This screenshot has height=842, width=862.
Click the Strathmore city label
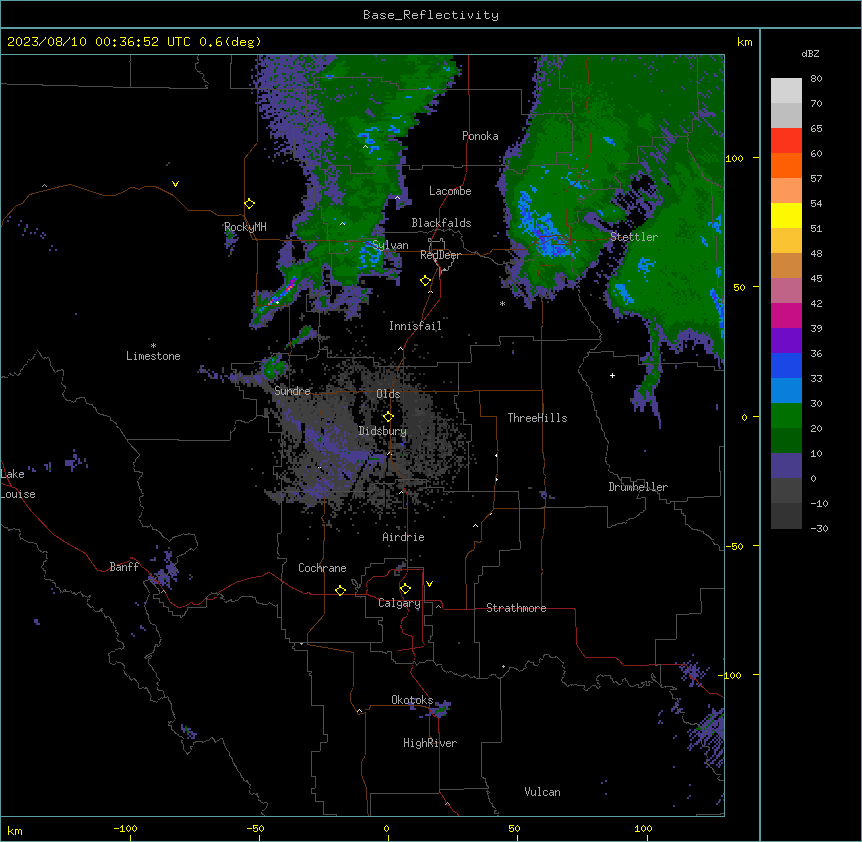pos(516,608)
